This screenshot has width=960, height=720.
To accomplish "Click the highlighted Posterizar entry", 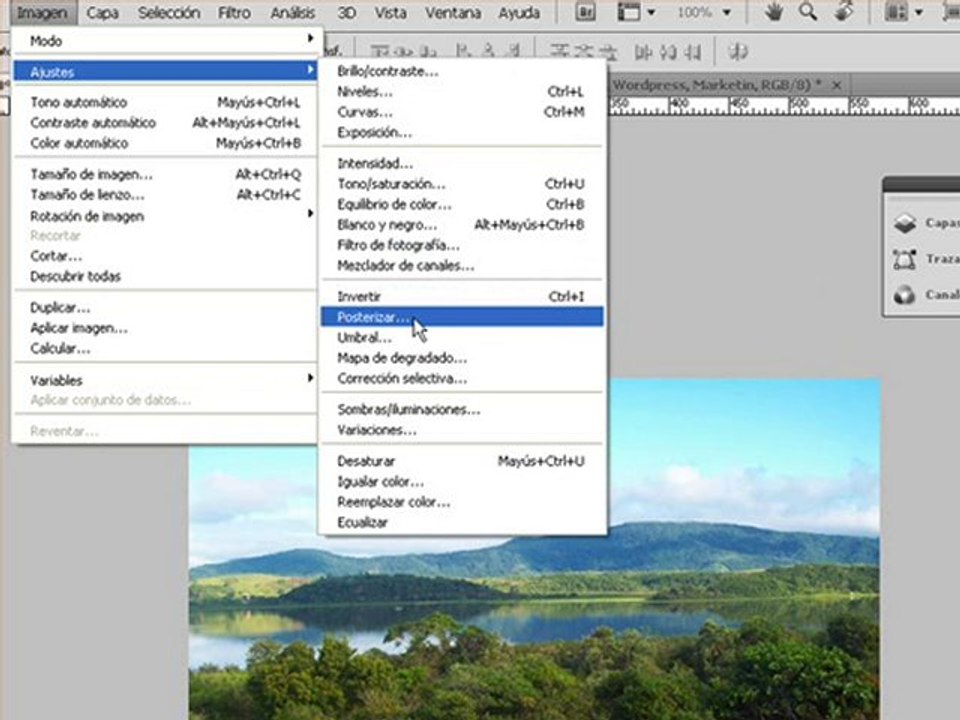I will point(462,317).
